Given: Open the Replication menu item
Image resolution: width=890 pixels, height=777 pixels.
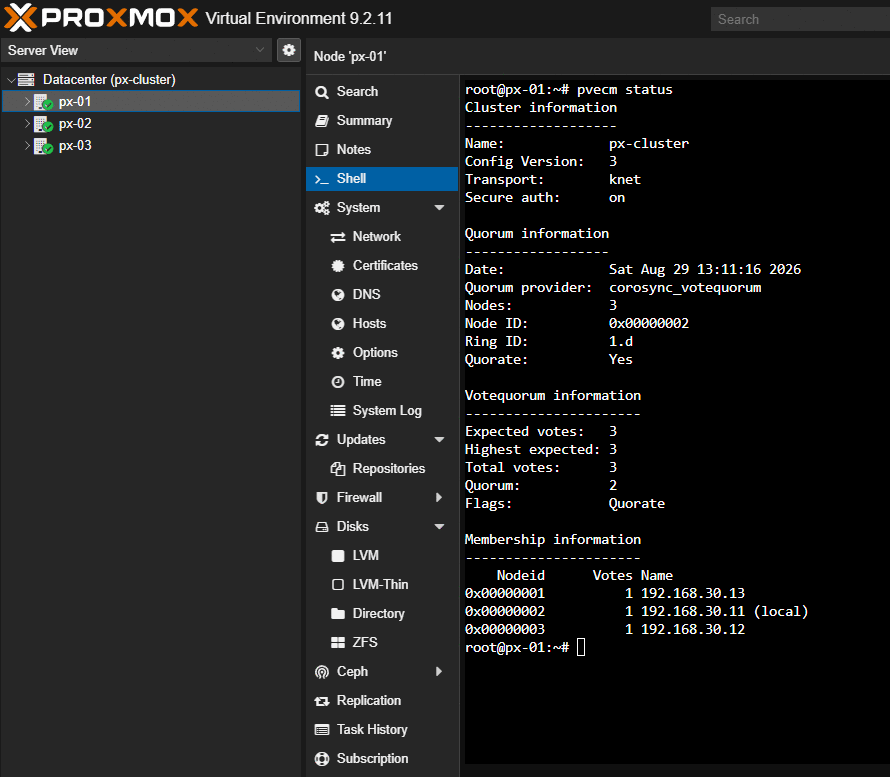Looking at the screenshot, I should tap(382, 701).
